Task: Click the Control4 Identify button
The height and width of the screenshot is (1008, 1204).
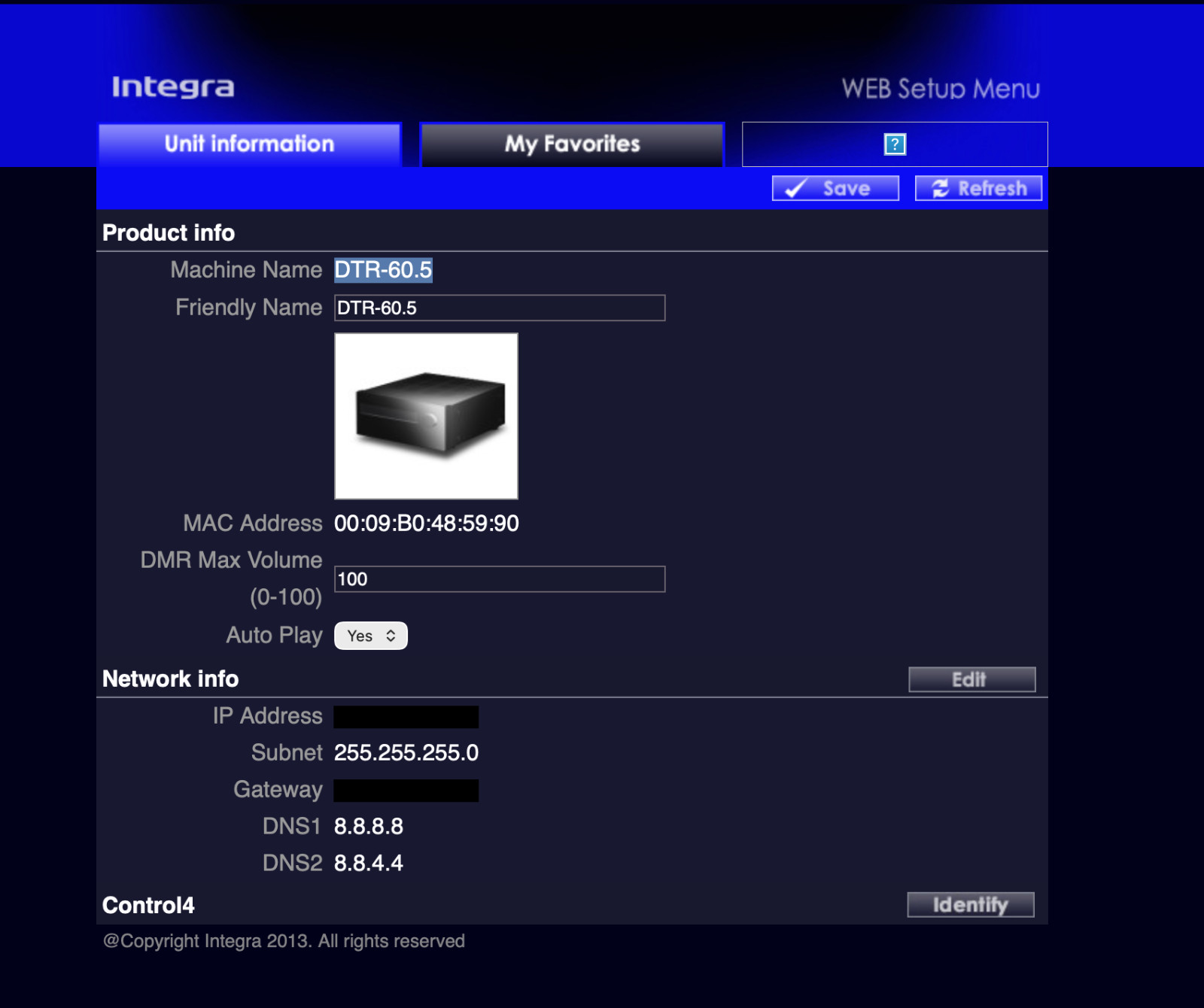Action: point(971,904)
